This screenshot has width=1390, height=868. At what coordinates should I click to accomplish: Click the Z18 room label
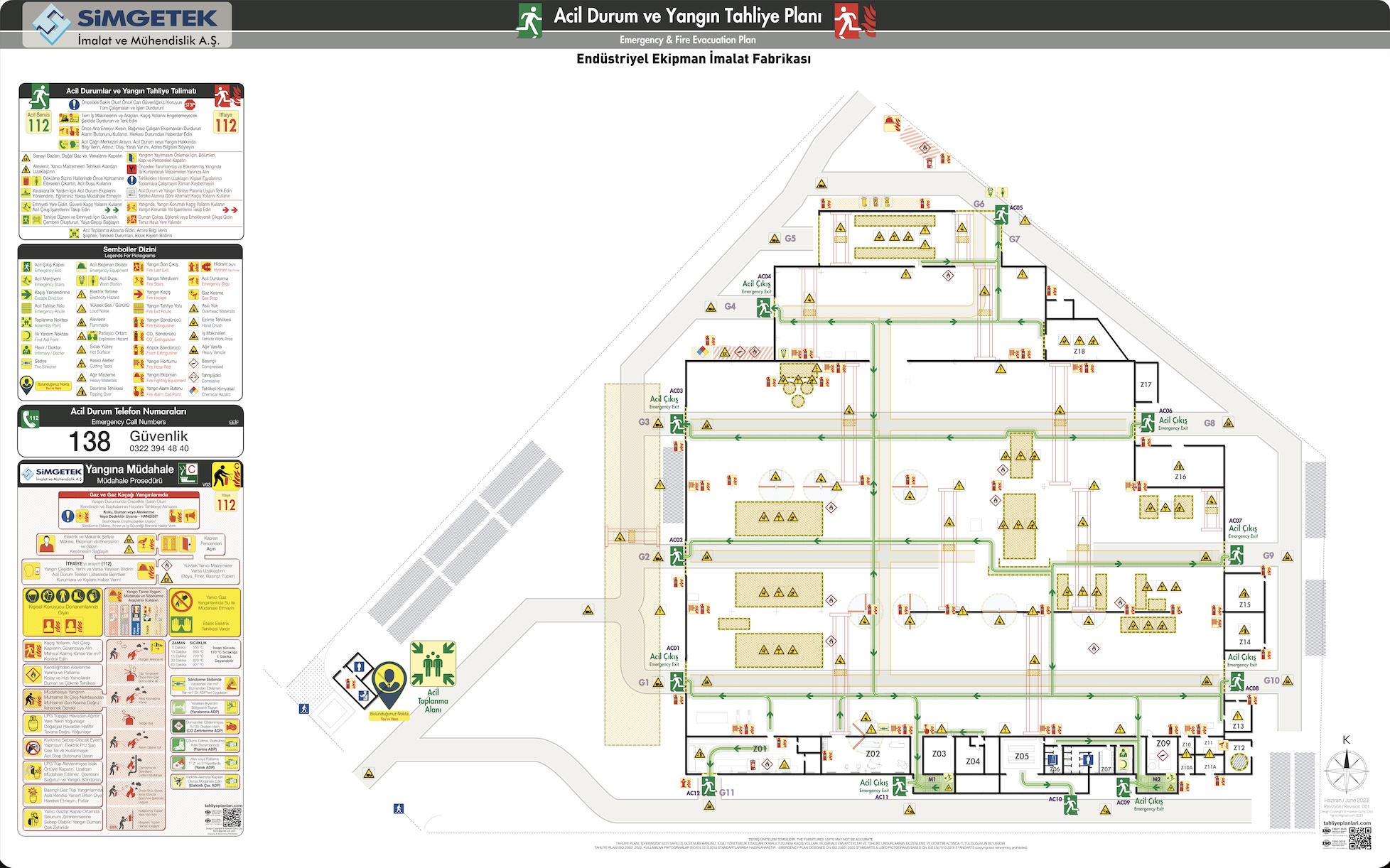click(1079, 351)
